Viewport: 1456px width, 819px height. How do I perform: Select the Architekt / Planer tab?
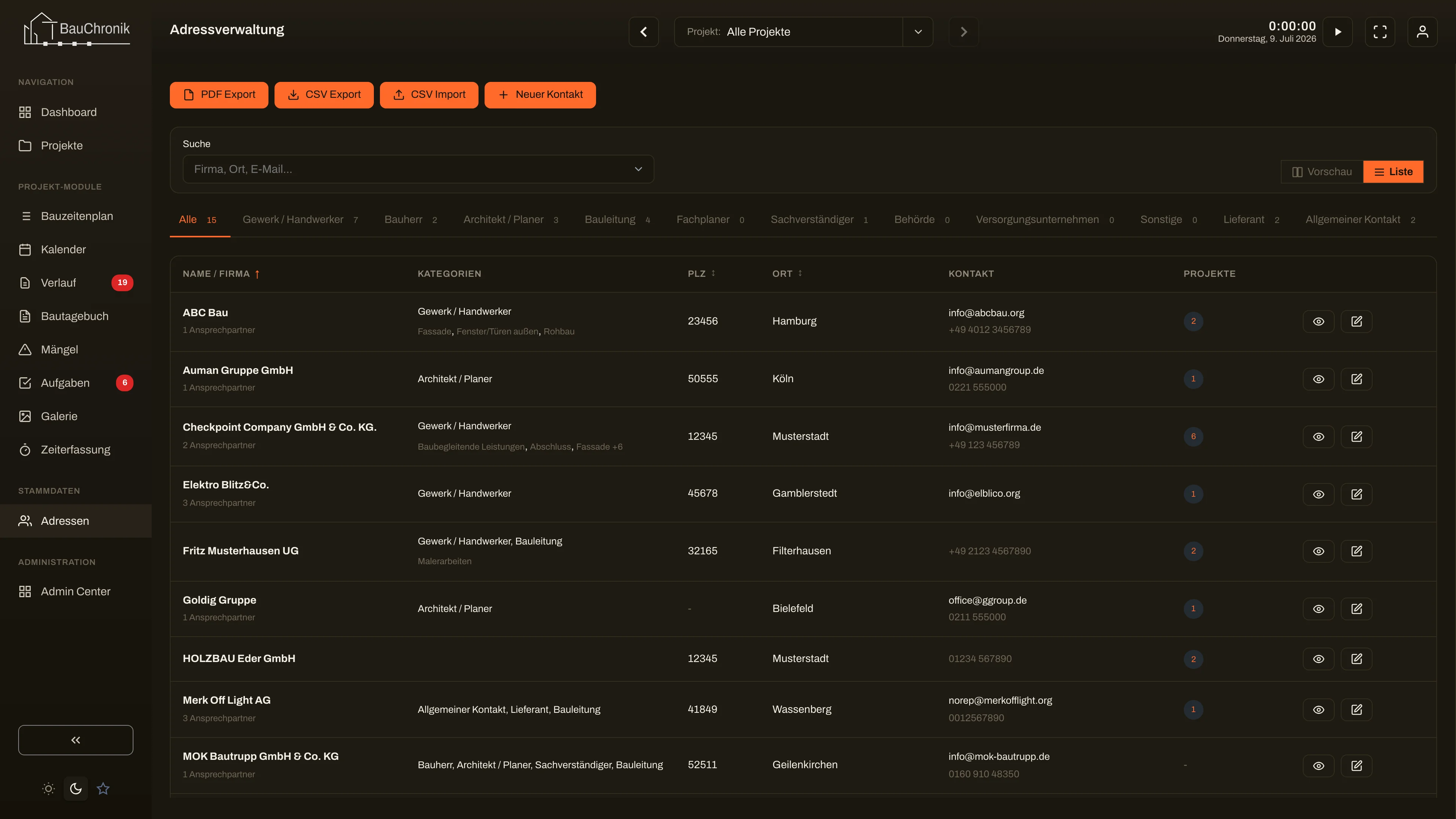(x=511, y=219)
